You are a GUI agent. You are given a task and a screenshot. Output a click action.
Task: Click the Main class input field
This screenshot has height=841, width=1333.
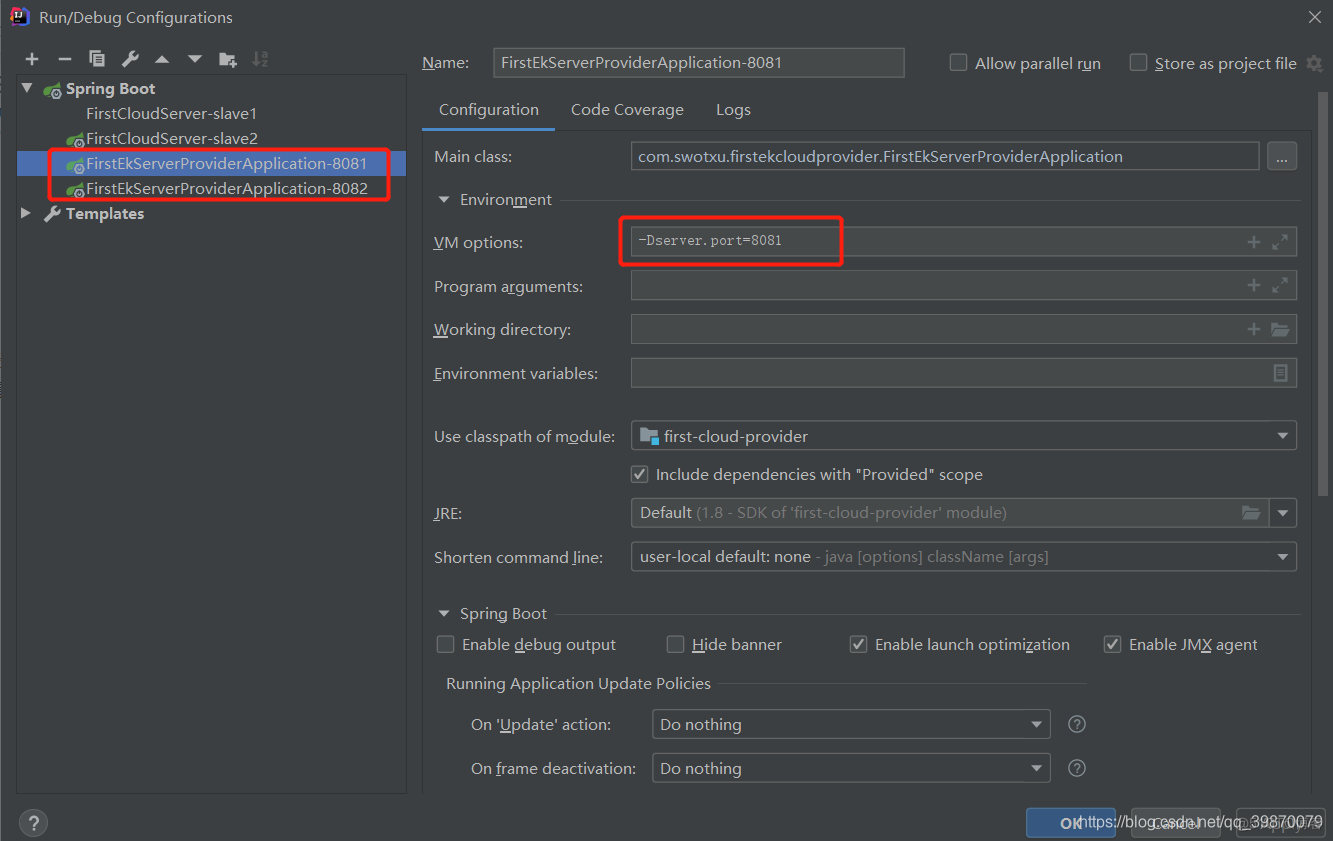[x=945, y=156]
